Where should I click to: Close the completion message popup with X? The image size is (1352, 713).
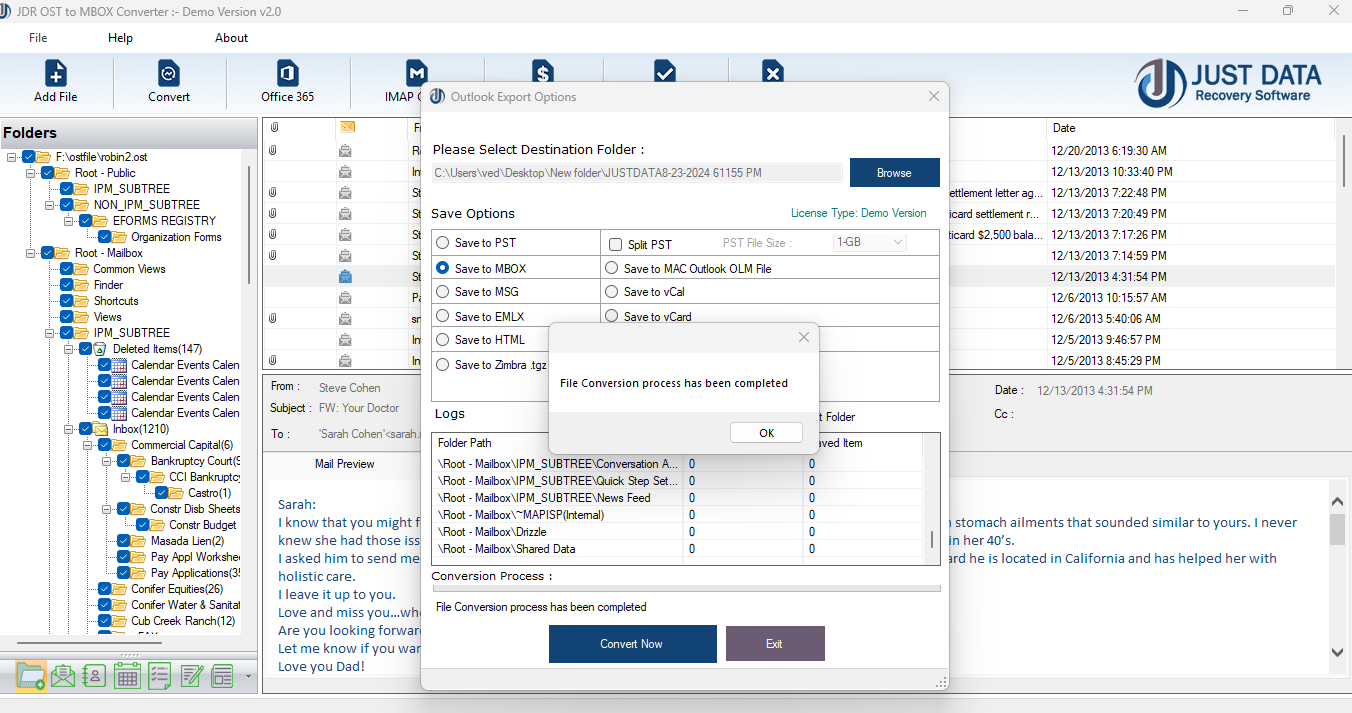point(804,338)
